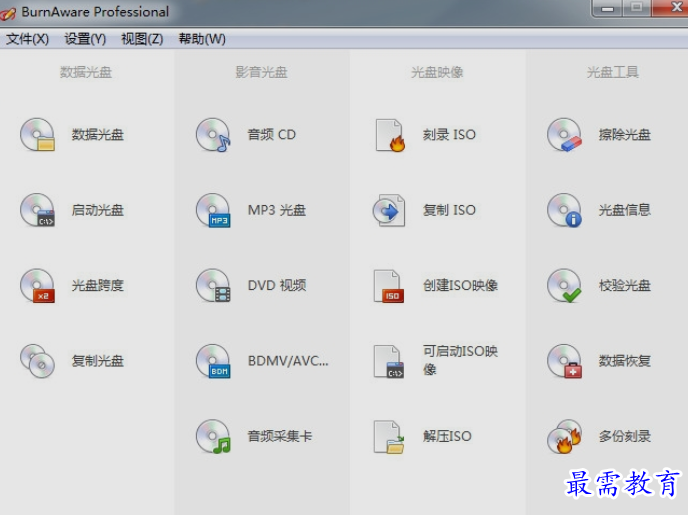
Task: Open the 帮助(W) menu
Action: pos(202,39)
